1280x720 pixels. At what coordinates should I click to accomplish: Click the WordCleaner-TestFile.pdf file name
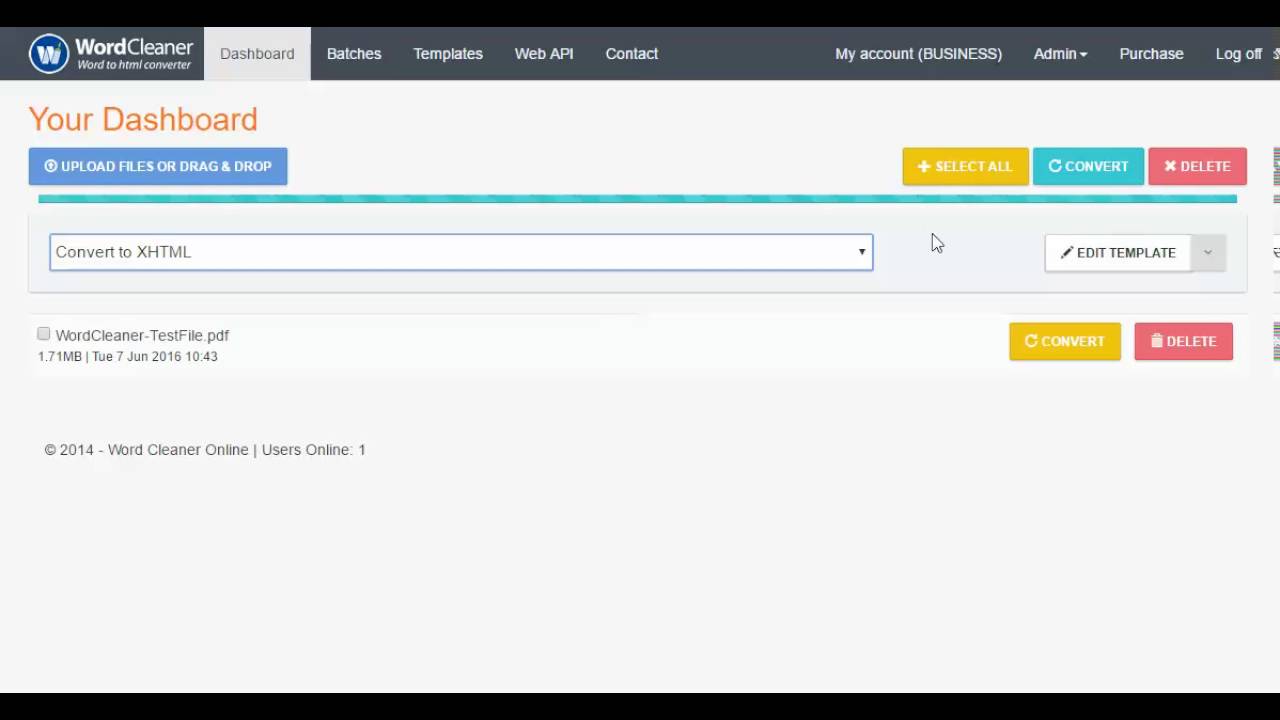point(142,336)
